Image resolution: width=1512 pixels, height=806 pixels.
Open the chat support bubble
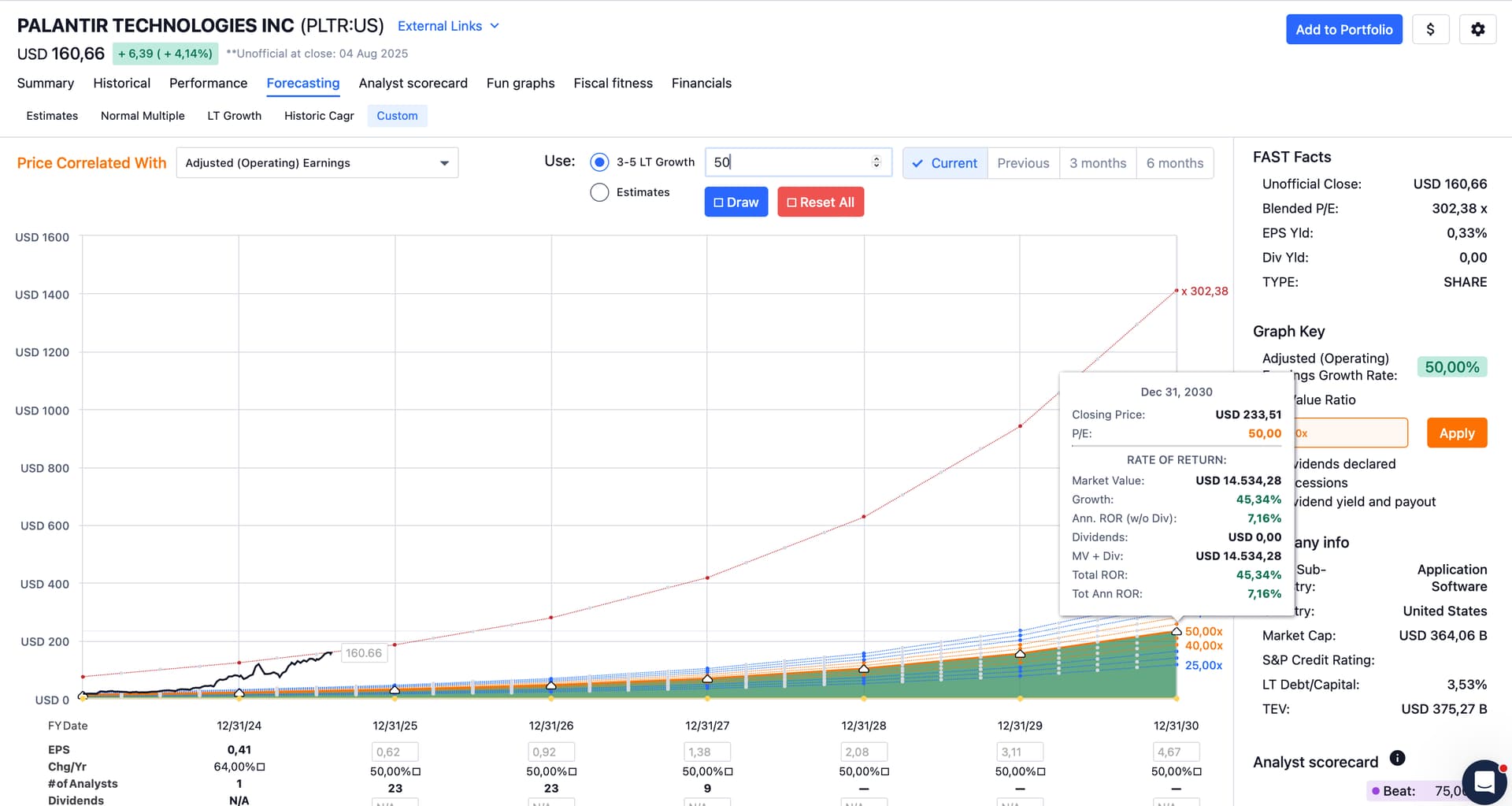click(x=1484, y=782)
